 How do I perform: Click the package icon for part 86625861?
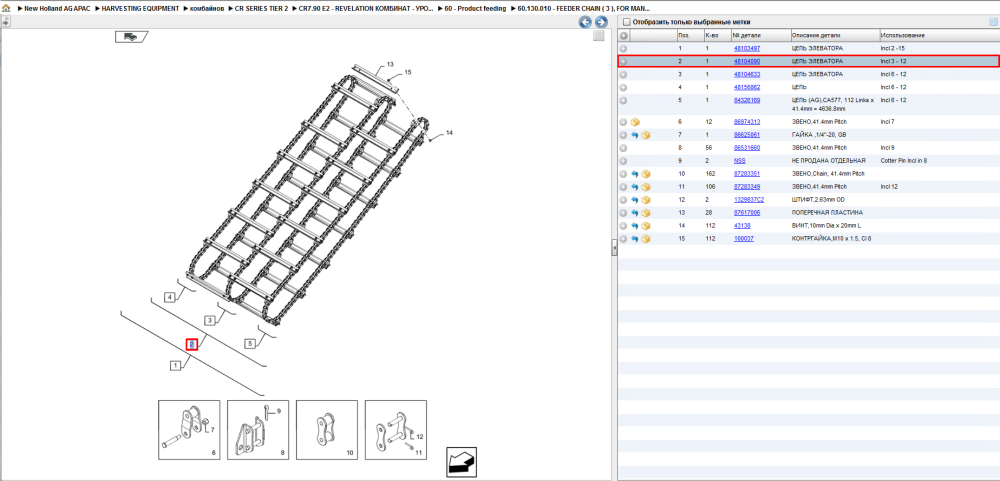click(x=645, y=135)
